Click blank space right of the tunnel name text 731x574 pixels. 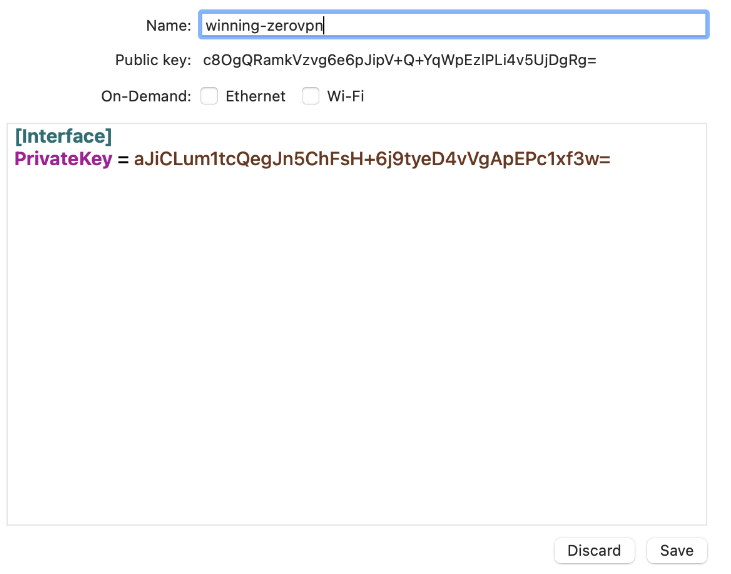(513, 25)
